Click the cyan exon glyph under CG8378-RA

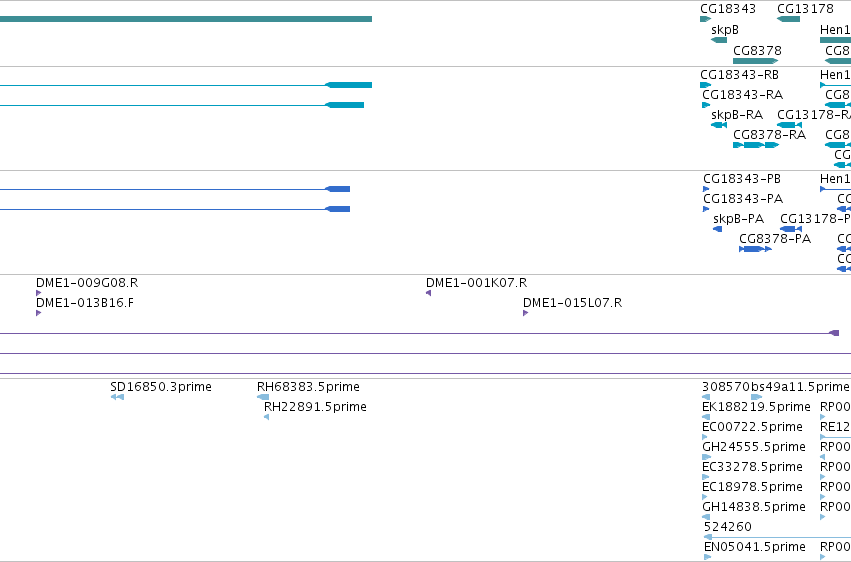(x=756, y=145)
